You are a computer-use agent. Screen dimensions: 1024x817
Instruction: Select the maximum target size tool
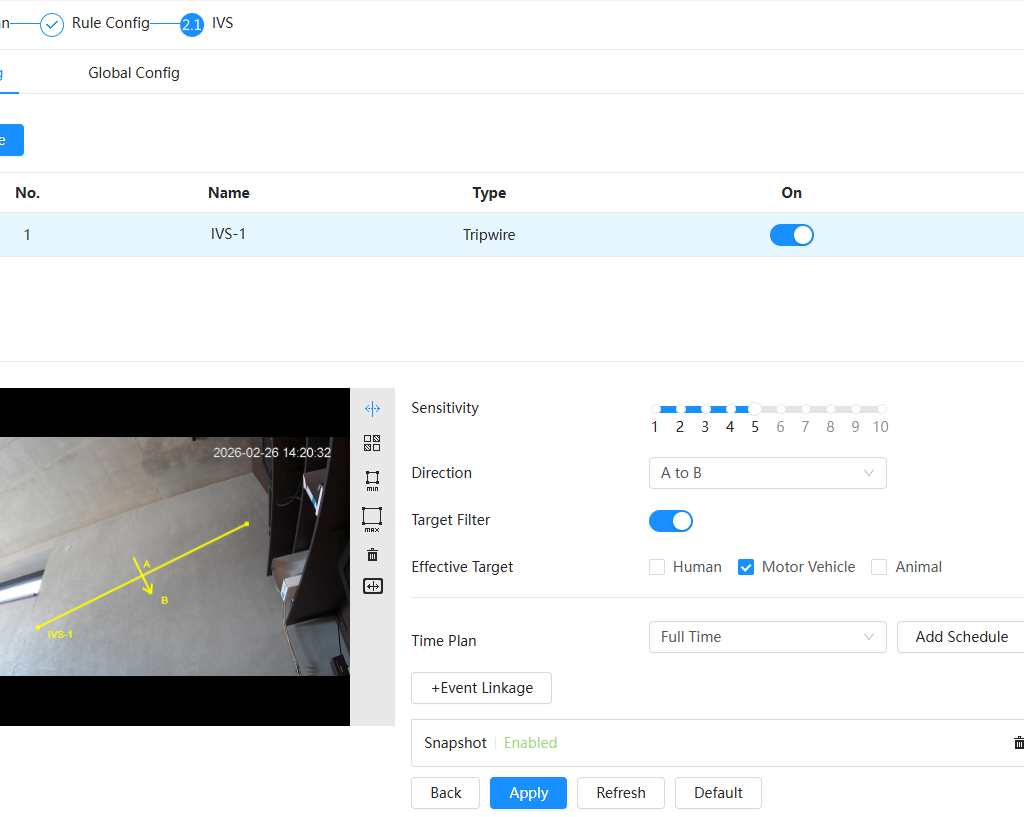pyautogui.click(x=372, y=518)
